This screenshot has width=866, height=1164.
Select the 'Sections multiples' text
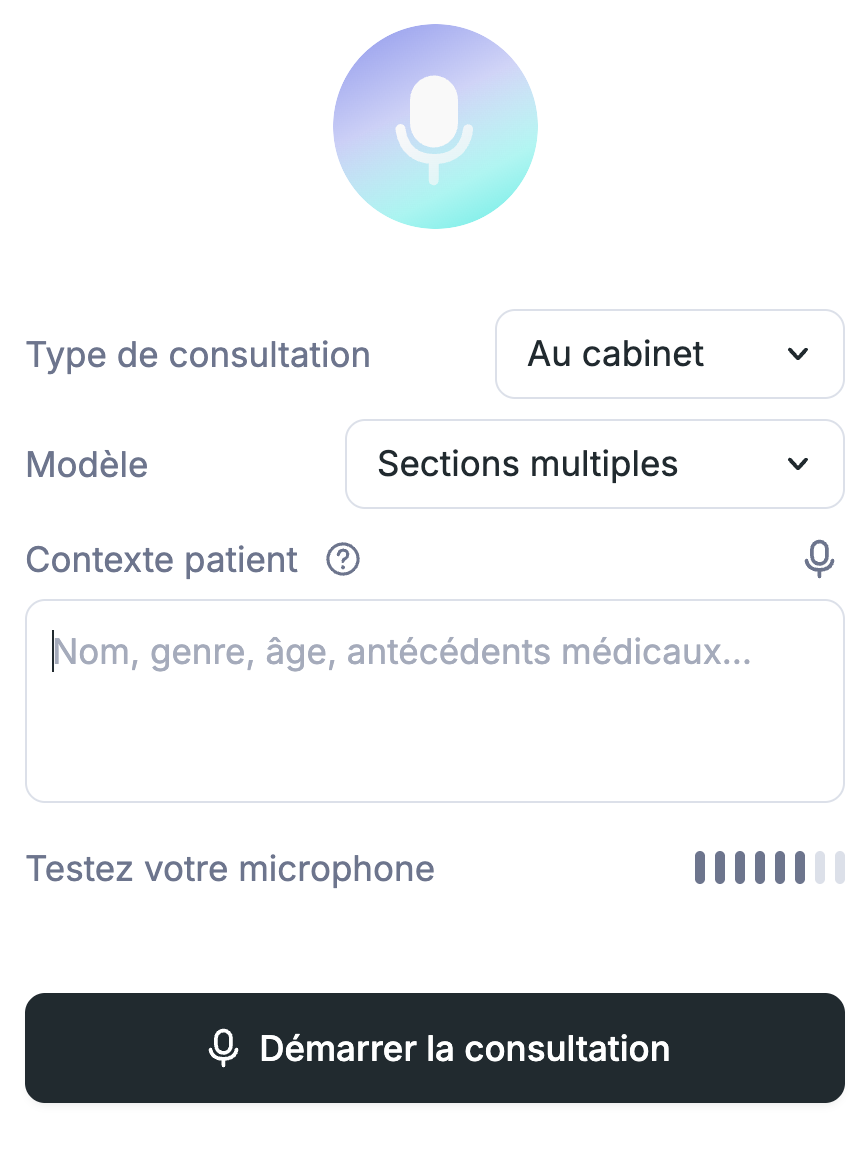pyautogui.click(x=528, y=465)
